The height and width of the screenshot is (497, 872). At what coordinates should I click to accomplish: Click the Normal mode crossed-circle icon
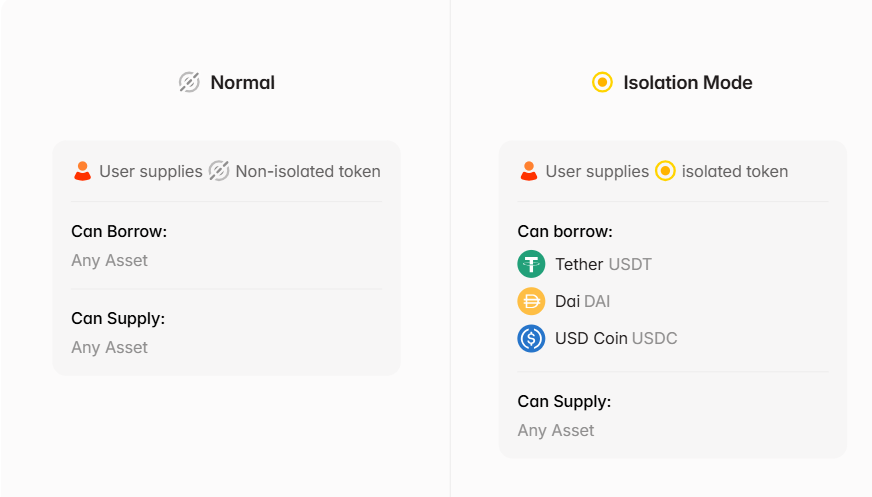189,82
